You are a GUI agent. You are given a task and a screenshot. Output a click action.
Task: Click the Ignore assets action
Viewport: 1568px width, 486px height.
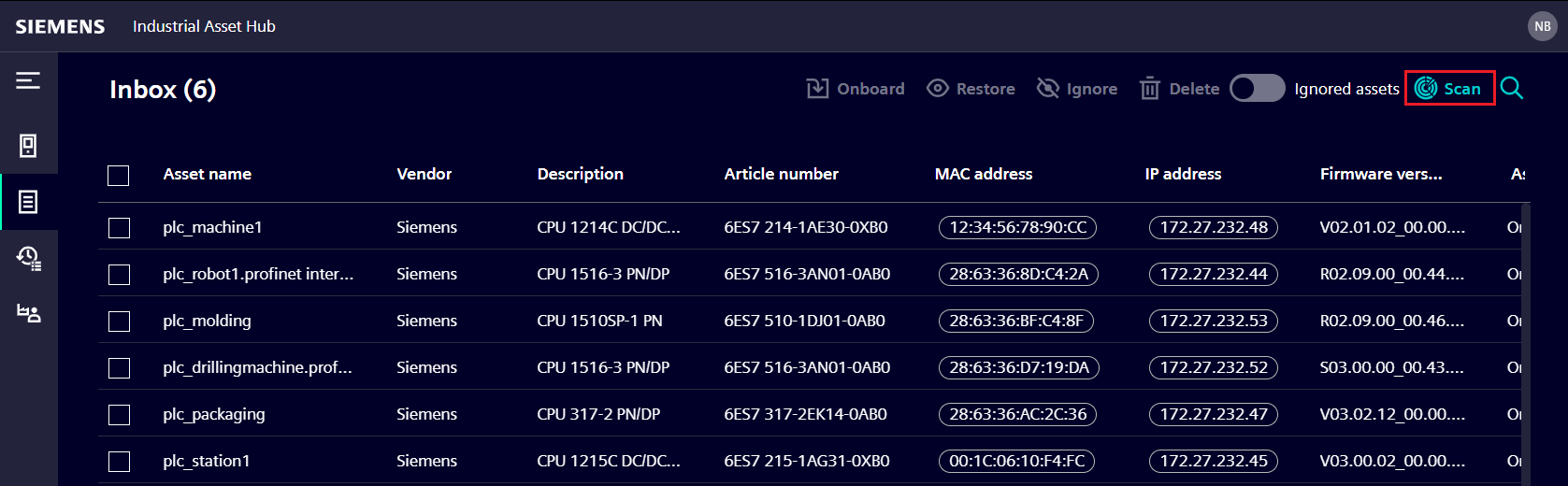click(1077, 89)
